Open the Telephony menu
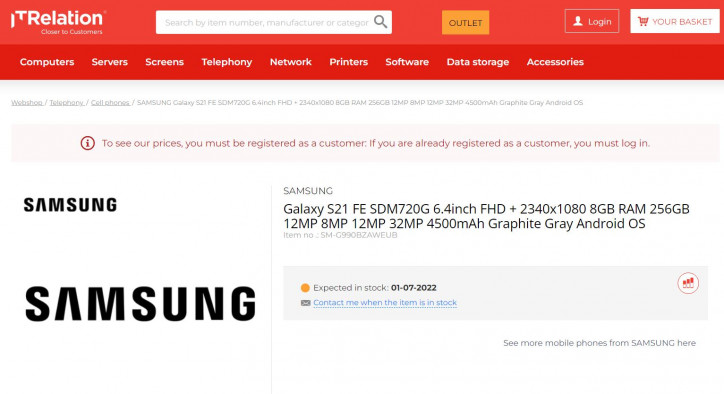Screen dimensions: 724x394 pos(227,62)
